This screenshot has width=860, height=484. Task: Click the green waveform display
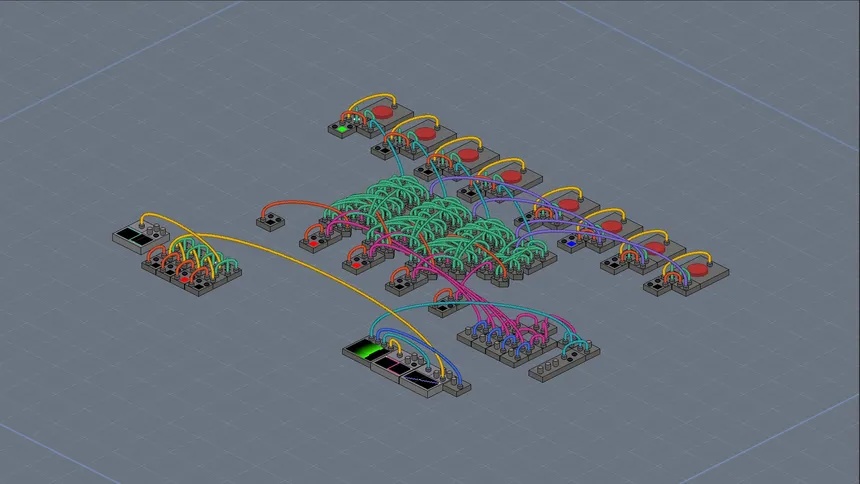pyautogui.click(x=369, y=350)
